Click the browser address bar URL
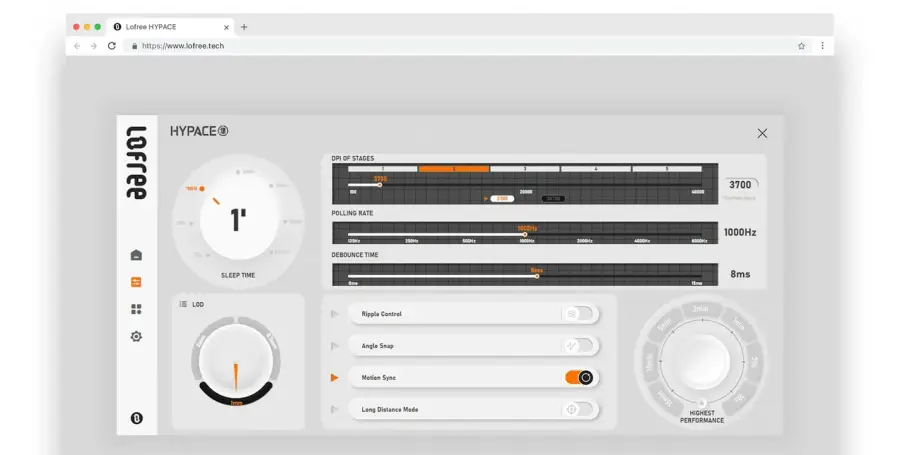Screen dimensions: 900x455 point(183,46)
